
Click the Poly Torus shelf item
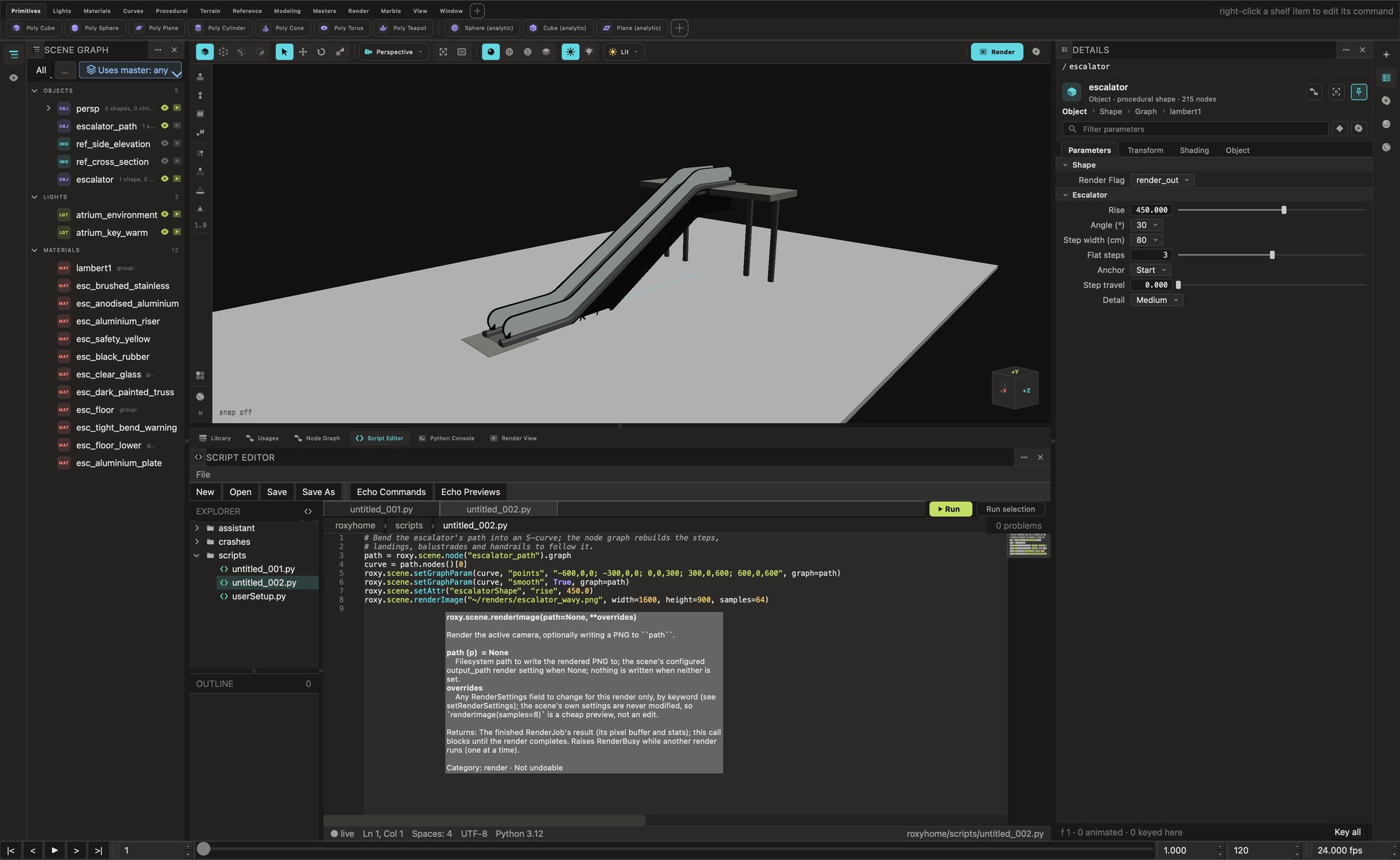342,28
